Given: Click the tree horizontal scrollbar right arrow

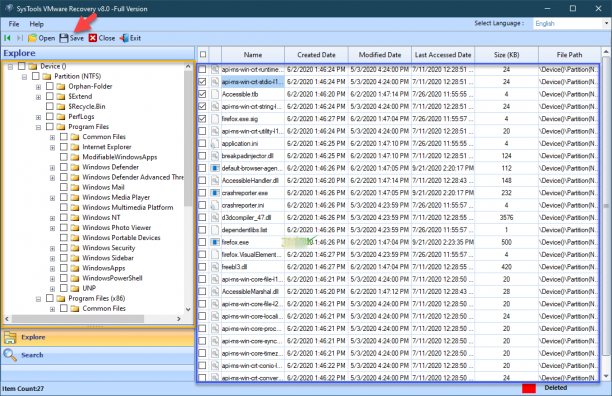Looking at the screenshot, I should (x=179, y=319).
